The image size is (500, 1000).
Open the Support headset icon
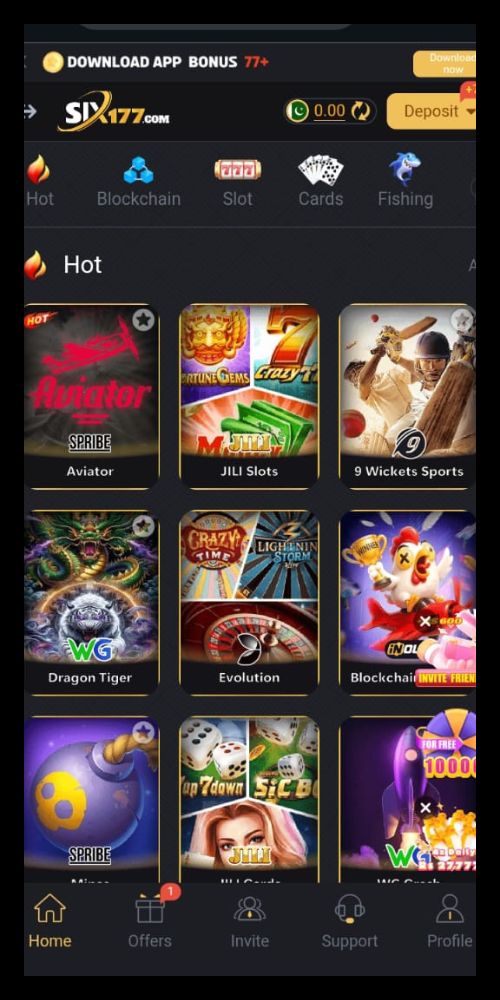coord(349,909)
